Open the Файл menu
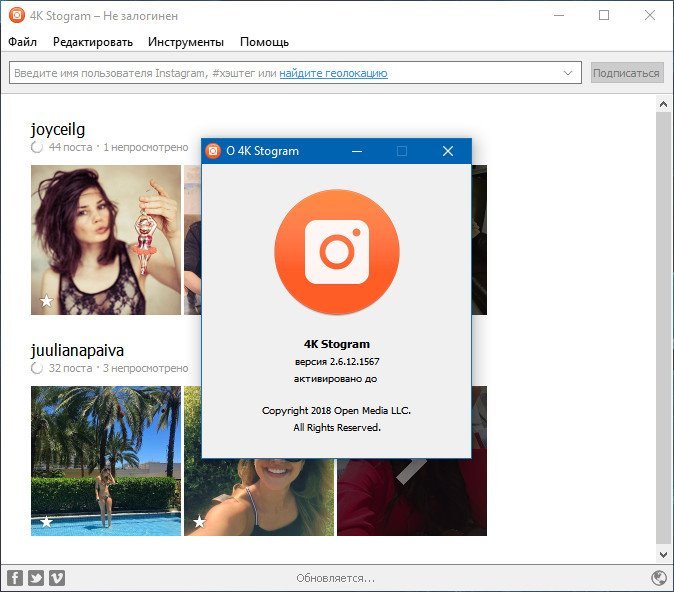The image size is (674, 592). pos(22,42)
